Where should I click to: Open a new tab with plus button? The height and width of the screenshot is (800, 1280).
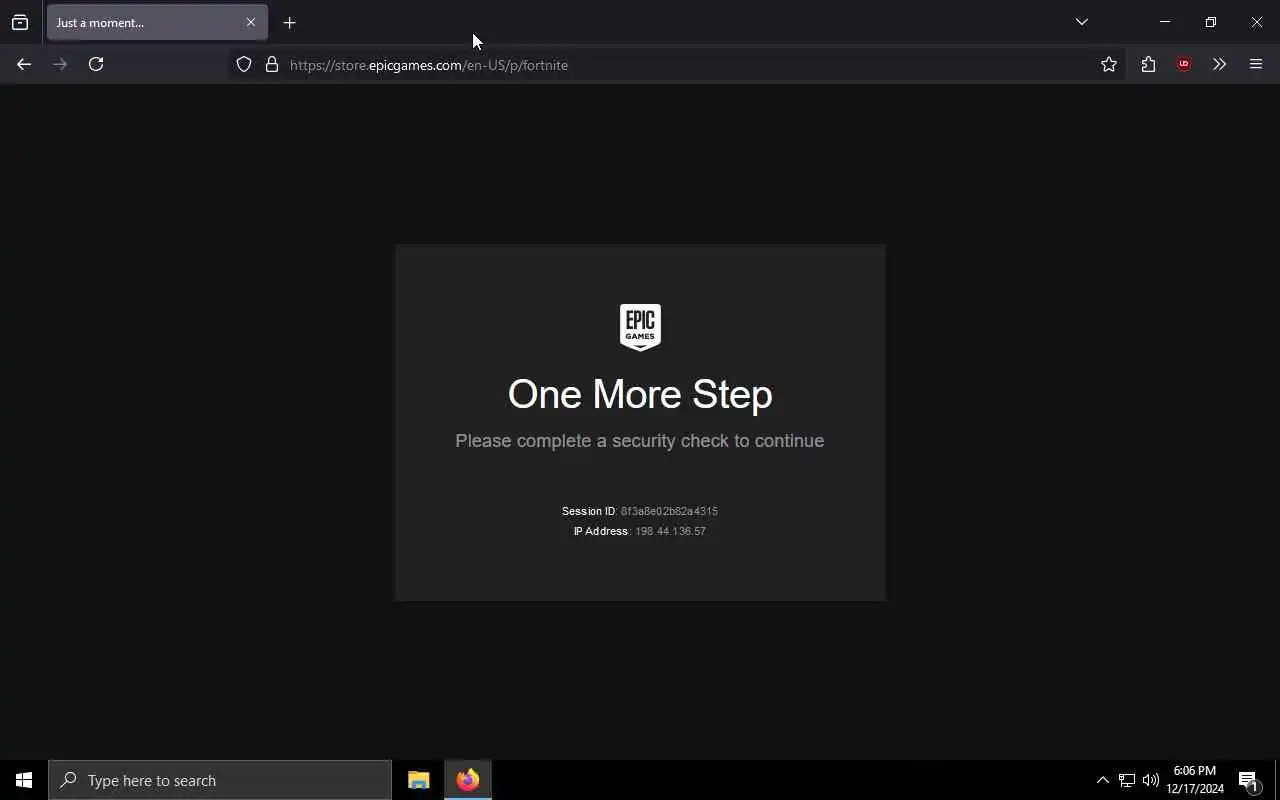[x=289, y=22]
